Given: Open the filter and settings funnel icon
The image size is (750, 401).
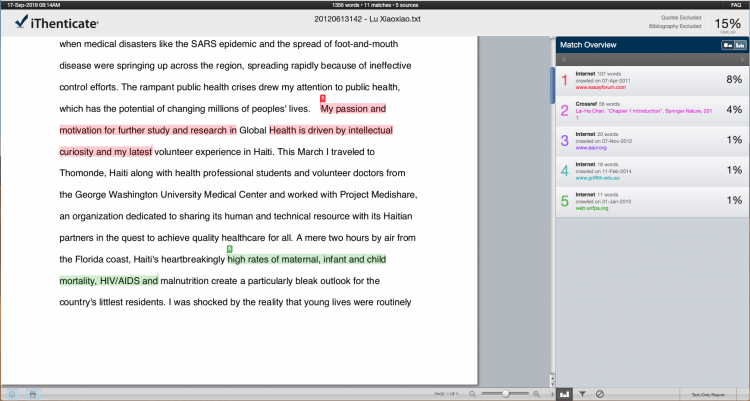Looking at the screenshot, I should 582,394.
